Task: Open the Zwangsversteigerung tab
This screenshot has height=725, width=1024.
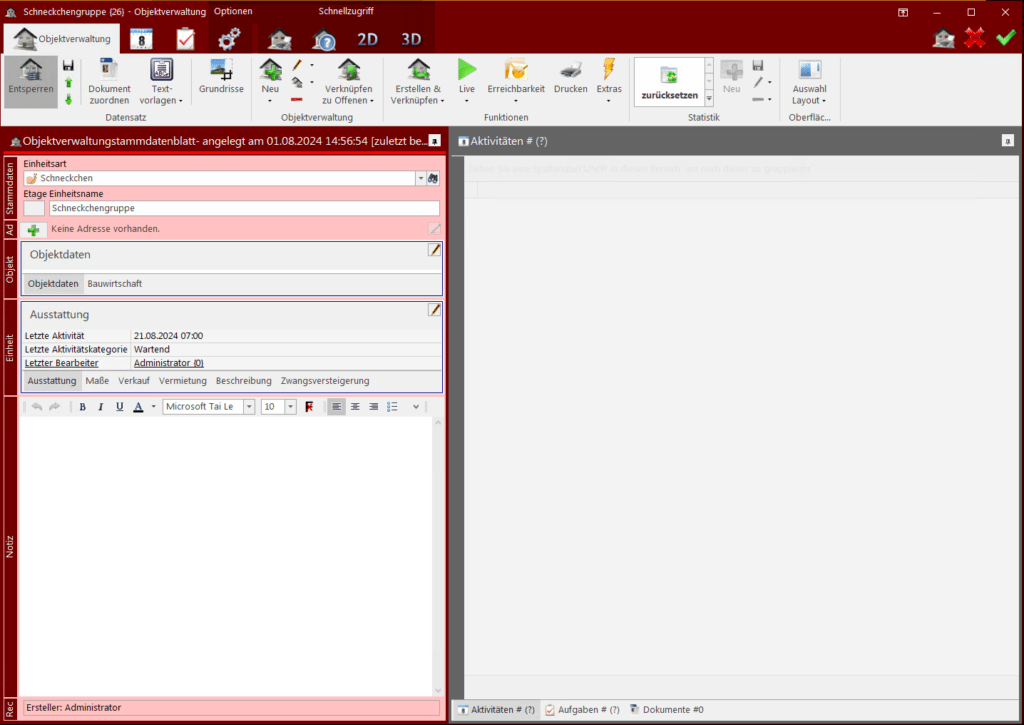Action: coord(325,381)
